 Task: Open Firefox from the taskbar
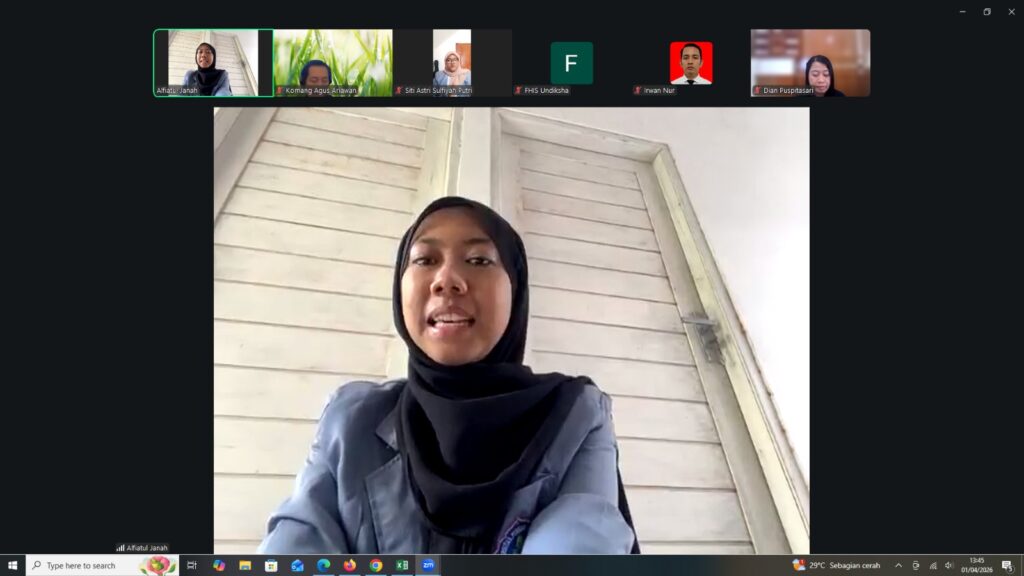(349, 565)
